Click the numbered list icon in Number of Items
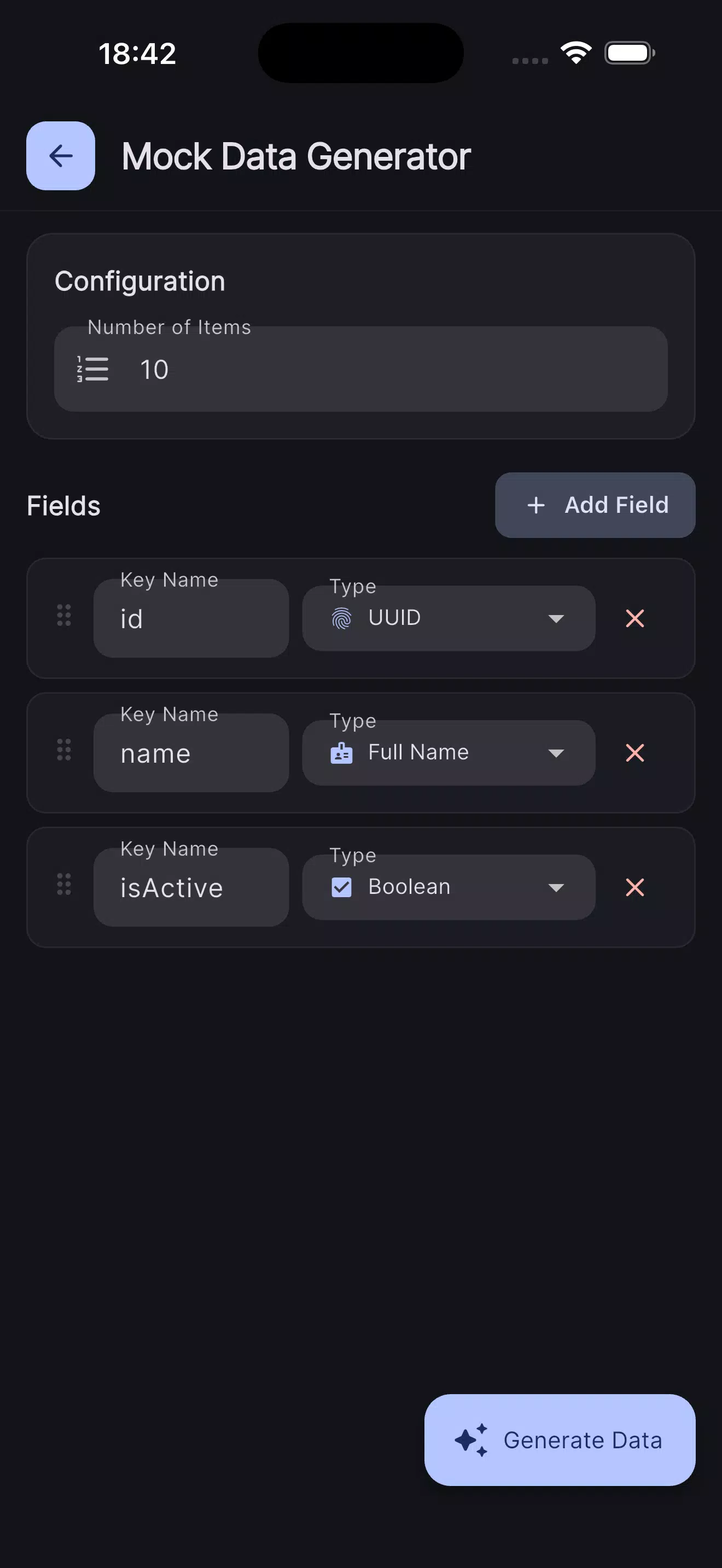Viewport: 722px width, 1568px height. tap(92, 369)
